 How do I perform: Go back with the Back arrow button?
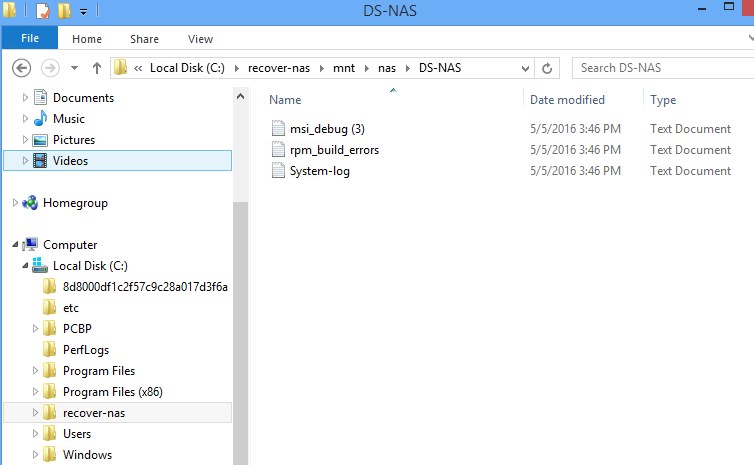(x=21, y=68)
